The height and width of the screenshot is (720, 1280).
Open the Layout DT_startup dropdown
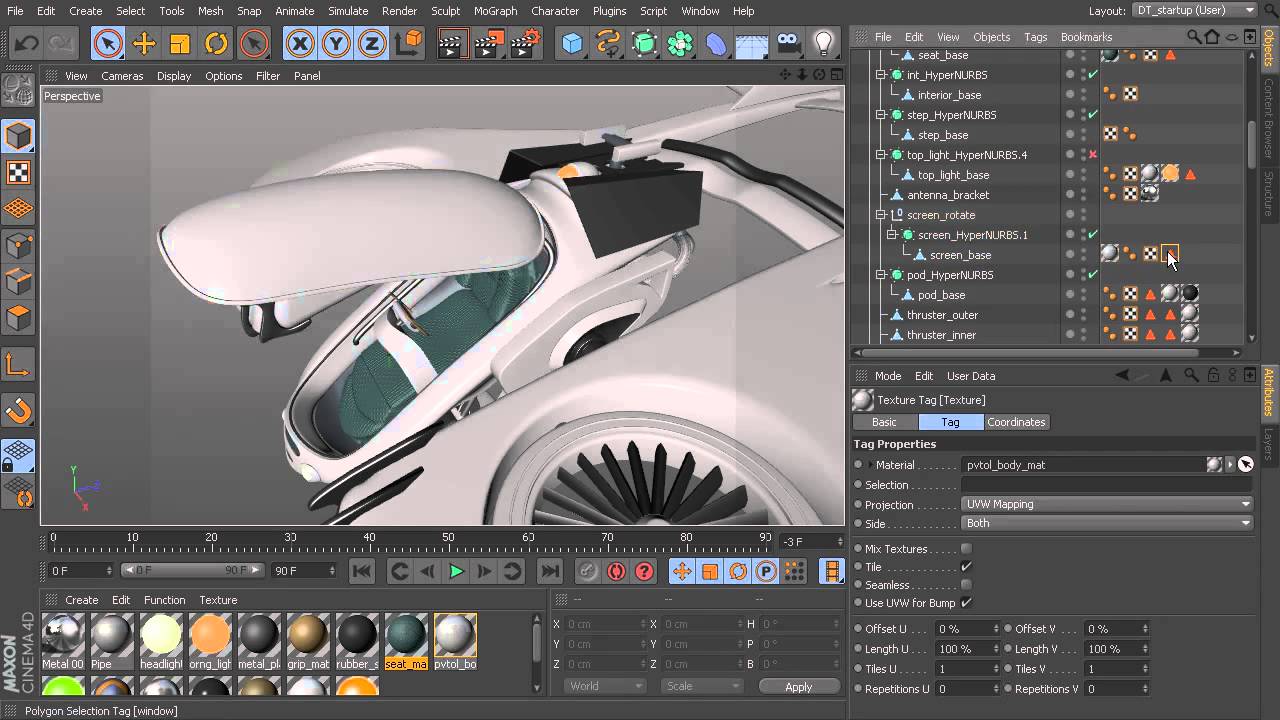coord(1194,10)
